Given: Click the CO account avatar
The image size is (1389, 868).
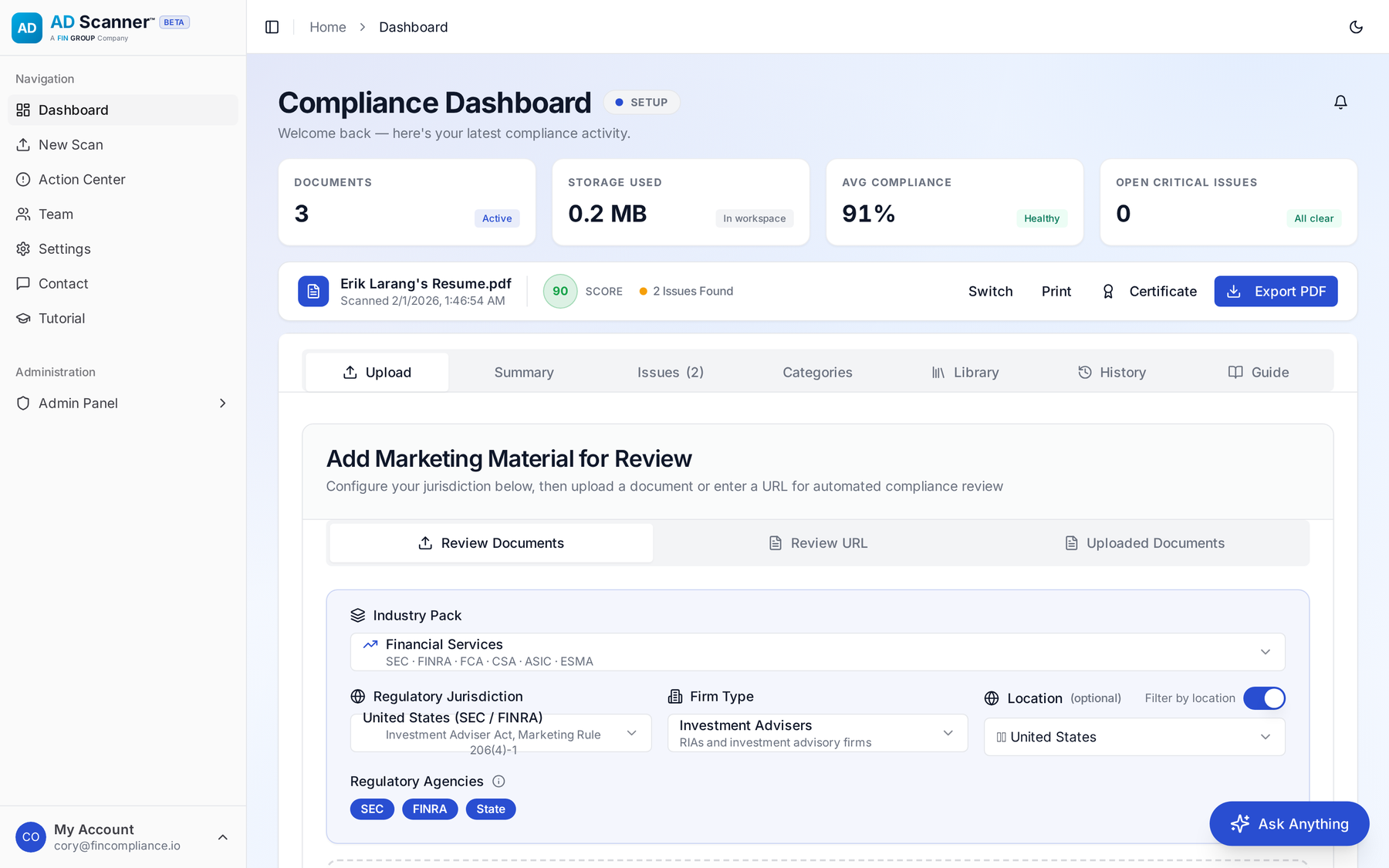Looking at the screenshot, I should point(31,837).
